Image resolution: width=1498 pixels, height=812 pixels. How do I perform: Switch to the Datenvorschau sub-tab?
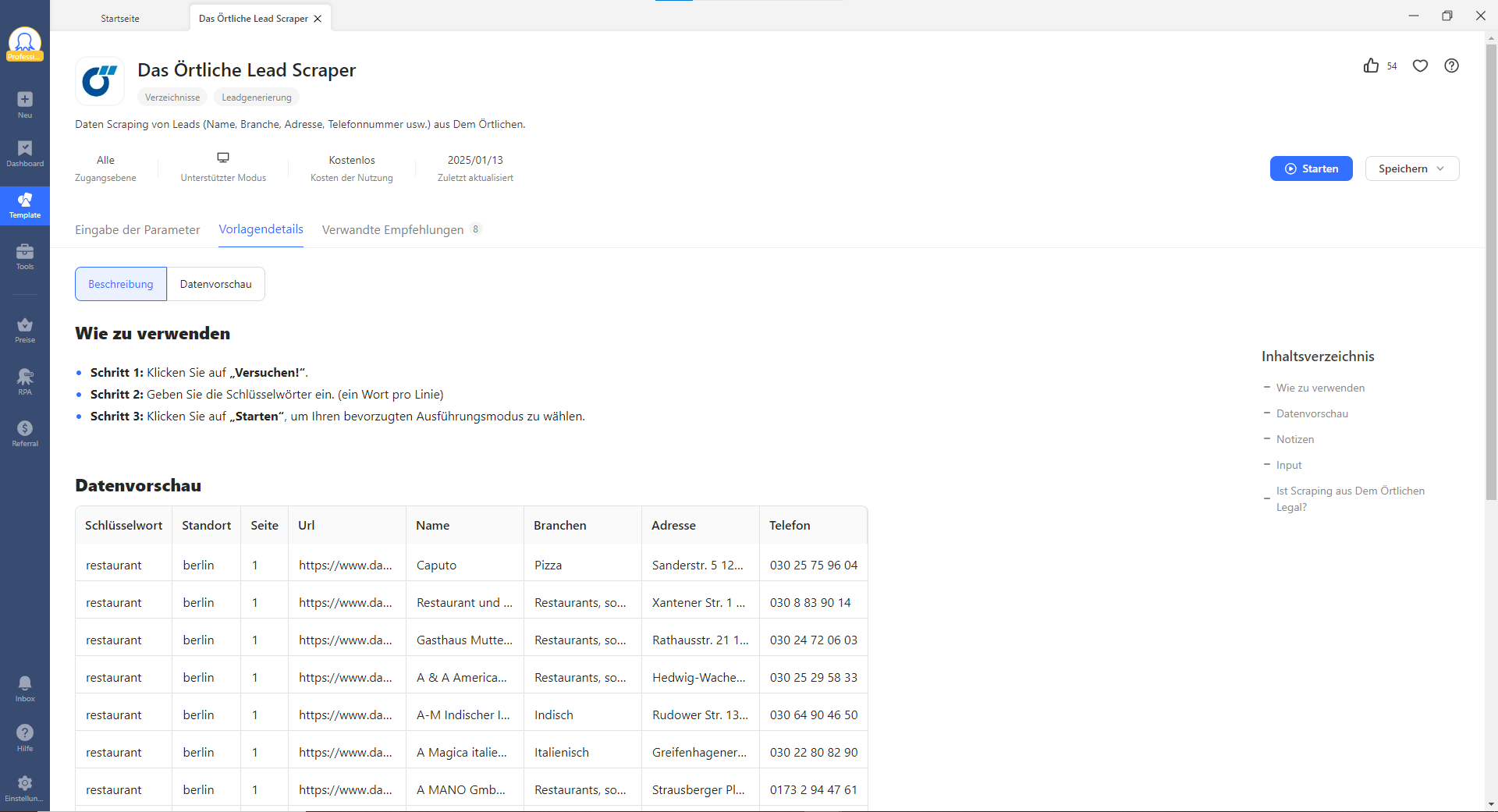(216, 284)
